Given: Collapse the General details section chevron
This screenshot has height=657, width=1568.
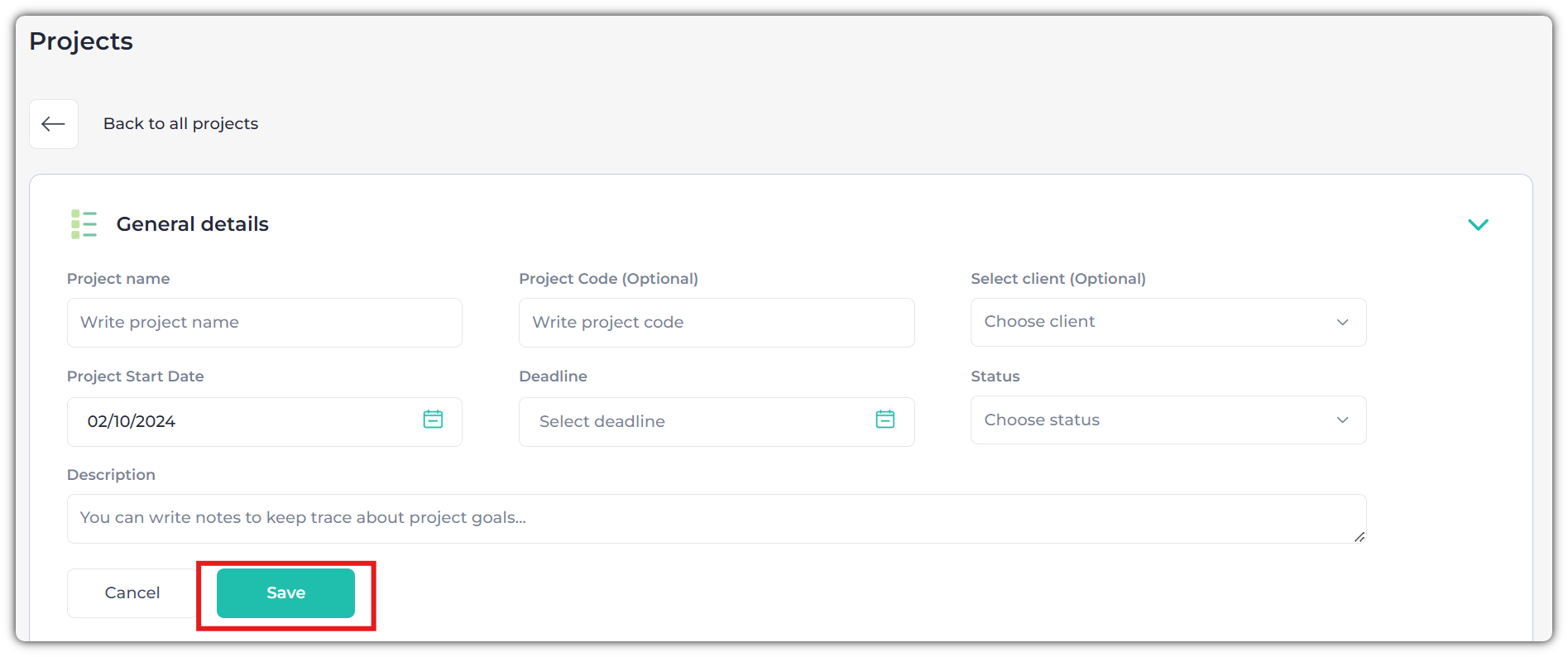Looking at the screenshot, I should tap(1478, 224).
